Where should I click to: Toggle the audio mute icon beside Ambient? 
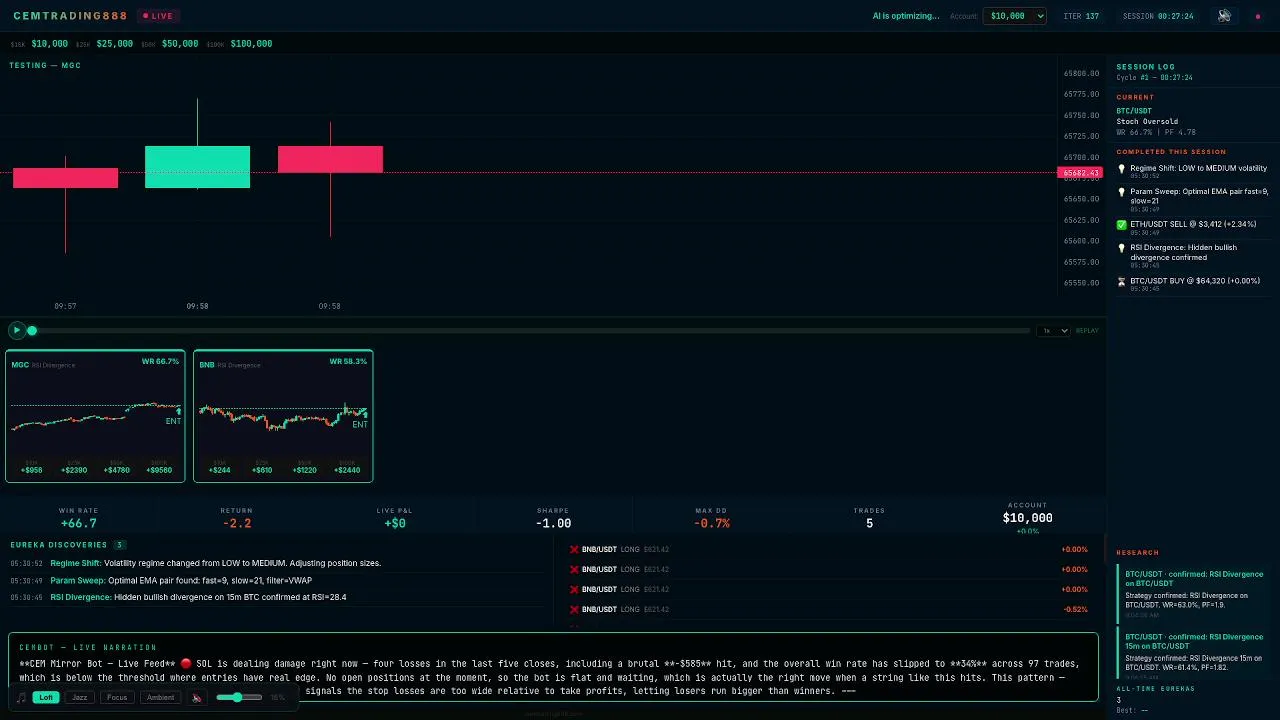pos(197,698)
